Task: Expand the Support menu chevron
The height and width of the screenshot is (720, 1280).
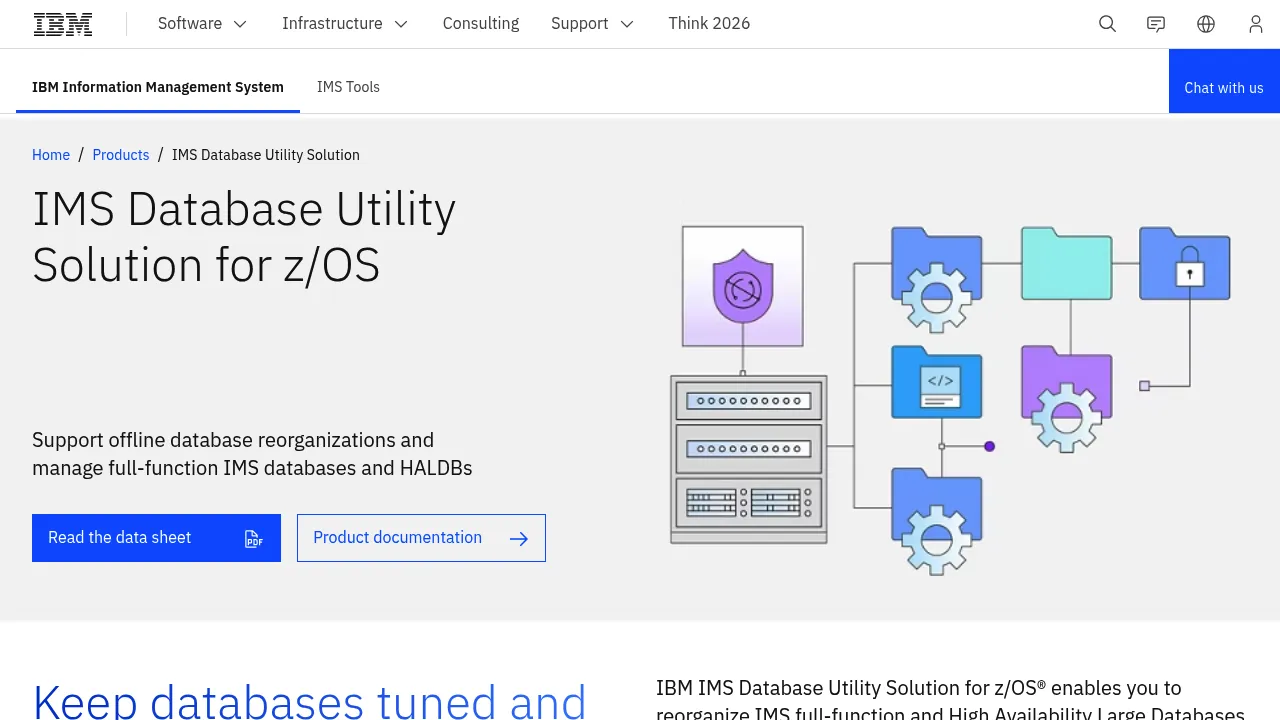Action: click(627, 24)
